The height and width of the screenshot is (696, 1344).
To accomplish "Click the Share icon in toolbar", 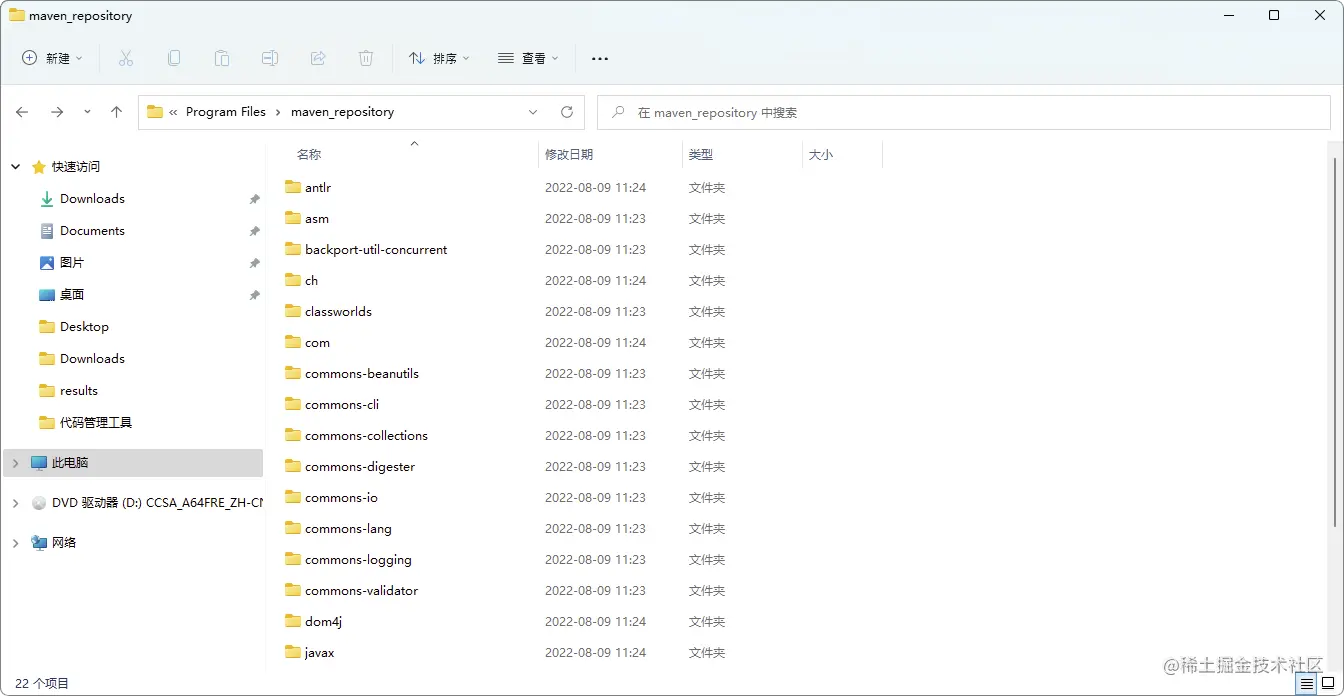I will 318,59.
